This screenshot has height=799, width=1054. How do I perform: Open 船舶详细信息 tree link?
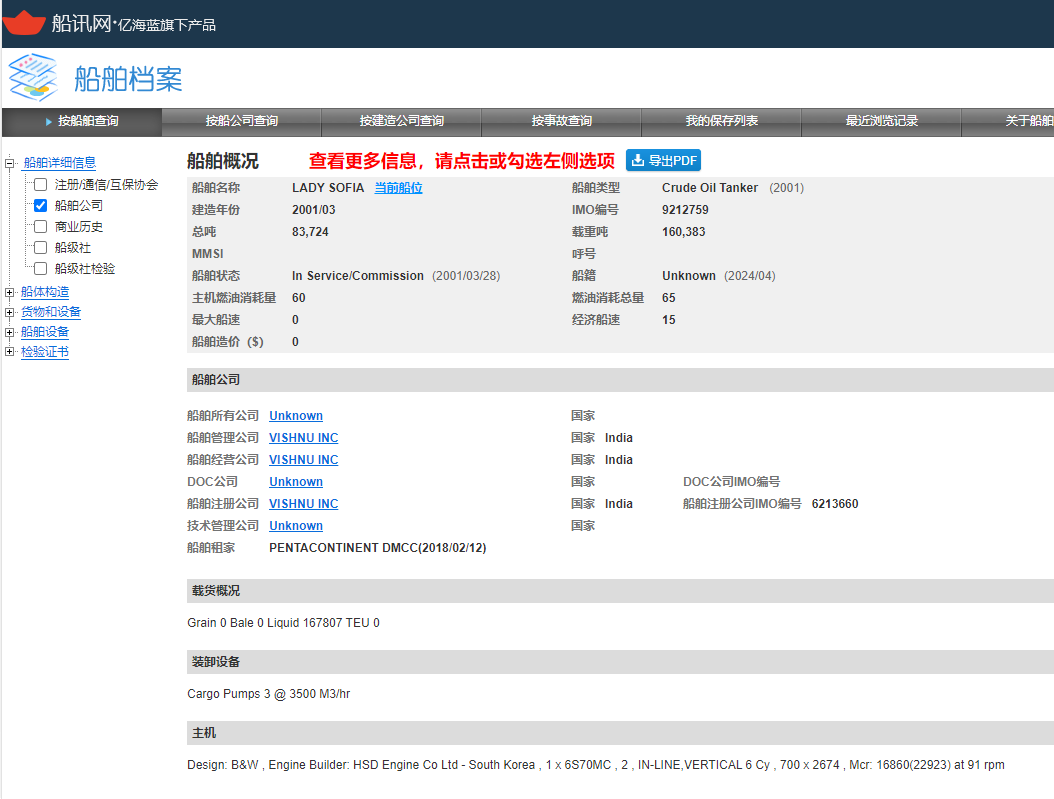click(60, 163)
